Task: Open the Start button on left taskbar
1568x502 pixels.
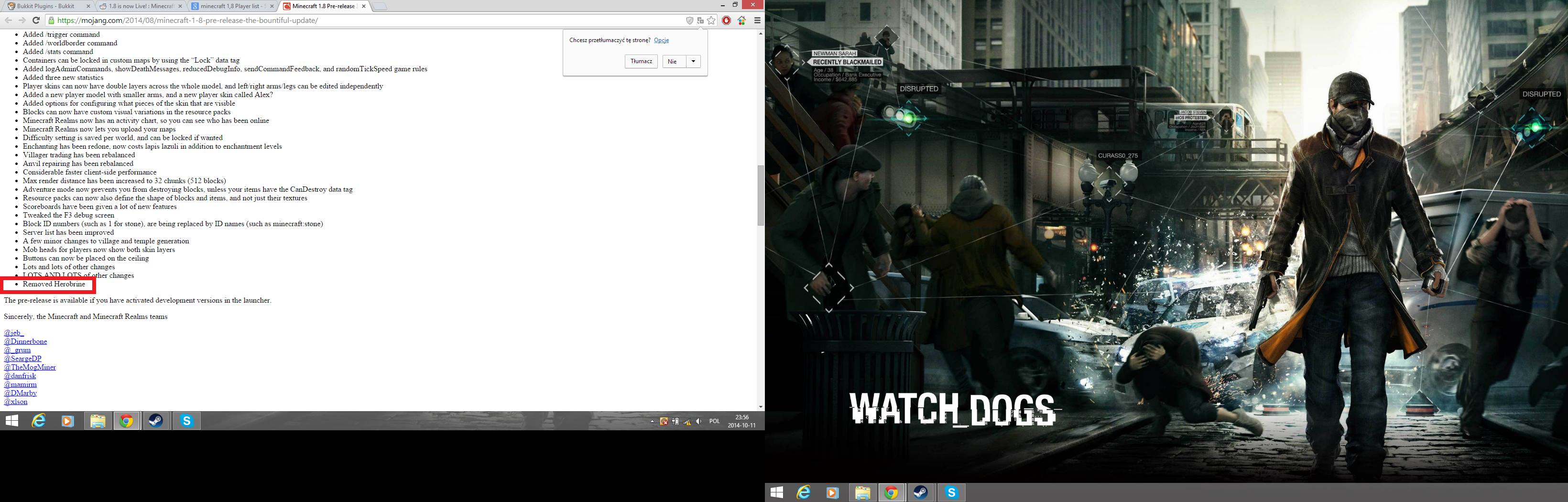Action: (11, 420)
